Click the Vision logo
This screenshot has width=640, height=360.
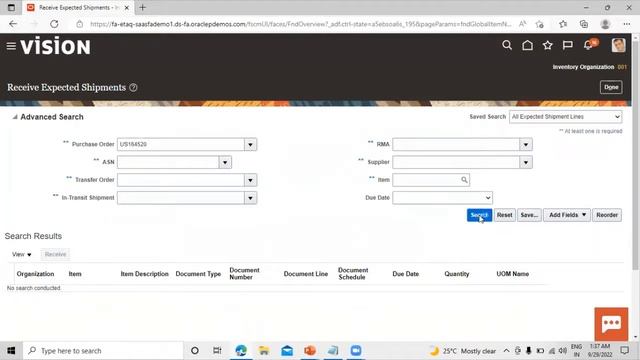click(x=56, y=46)
